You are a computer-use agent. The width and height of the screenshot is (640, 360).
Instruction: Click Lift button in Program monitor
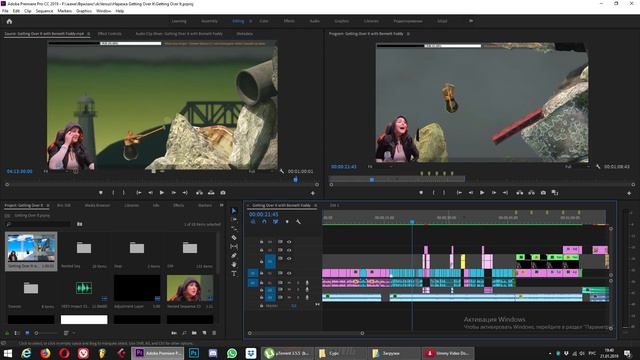pyautogui.click(x=519, y=193)
